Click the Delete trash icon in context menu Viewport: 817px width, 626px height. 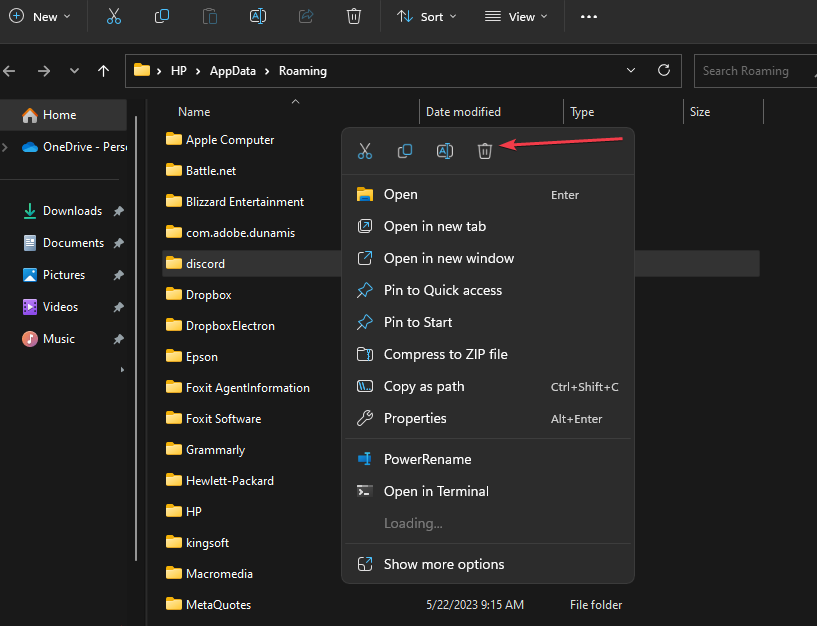coord(485,151)
